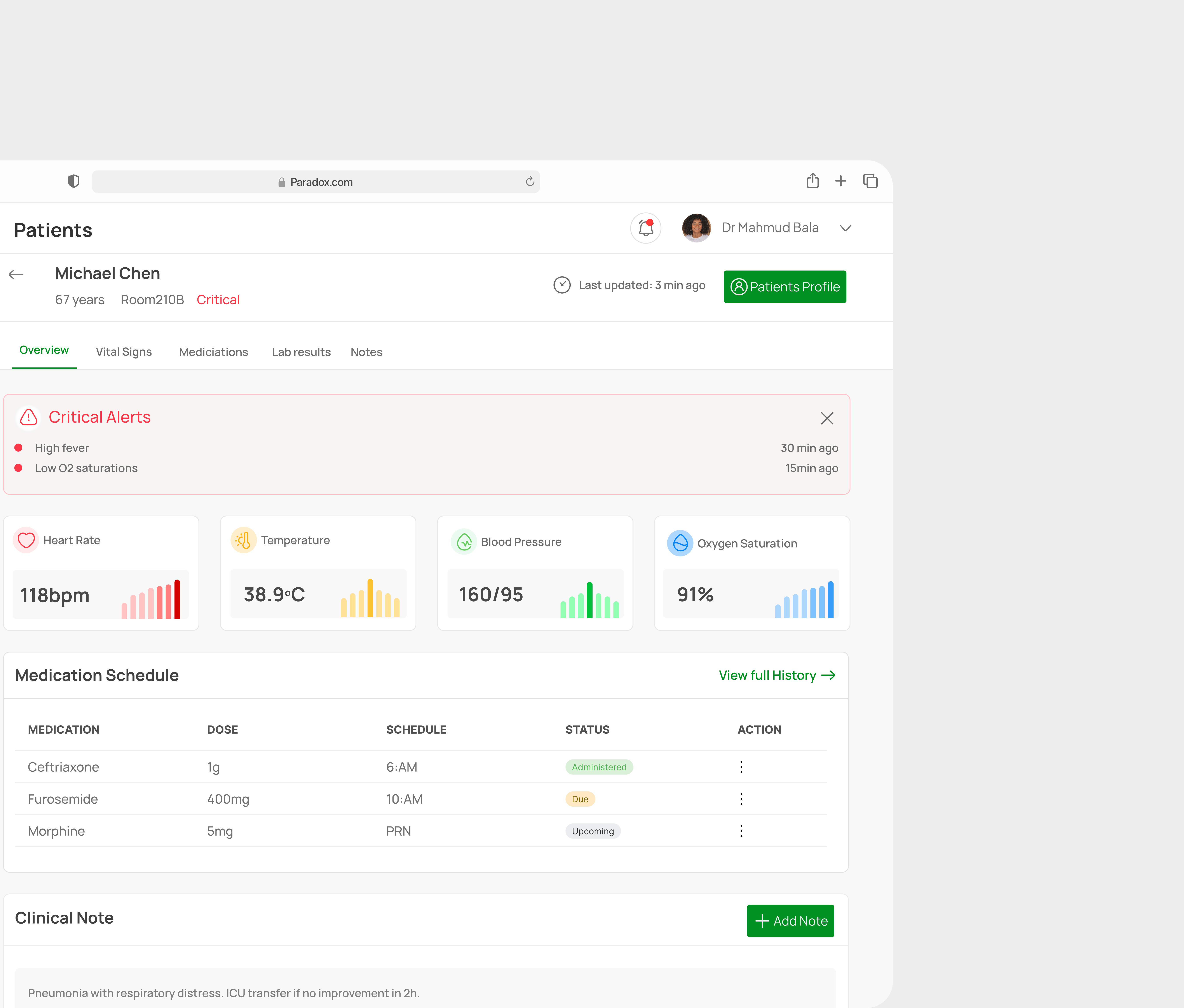The height and width of the screenshot is (1008, 1184).
Task: Dismiss the Critical Alerts banner
Action: pos(827,418)
